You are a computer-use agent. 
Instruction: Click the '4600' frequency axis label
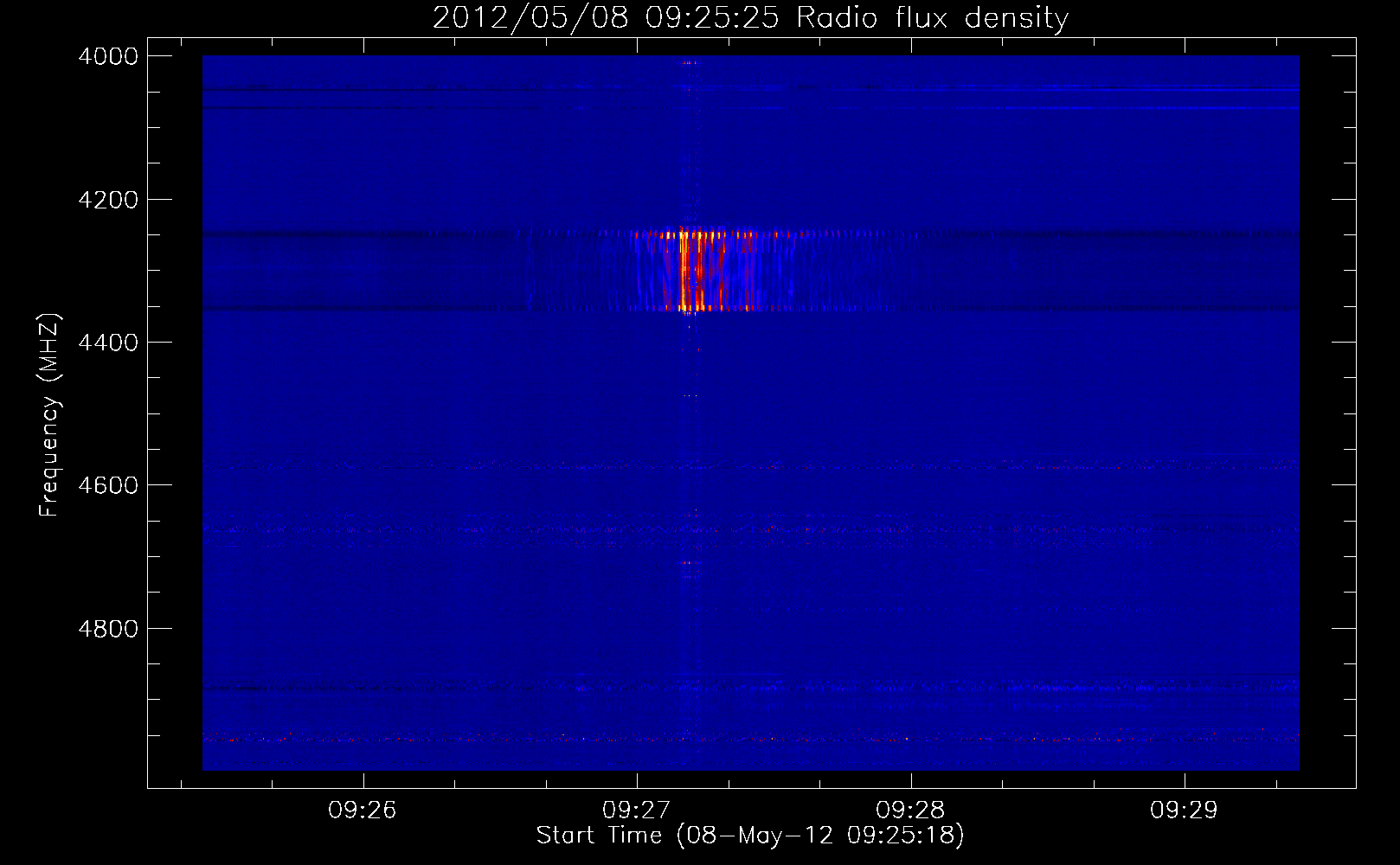tap(108, 485)
